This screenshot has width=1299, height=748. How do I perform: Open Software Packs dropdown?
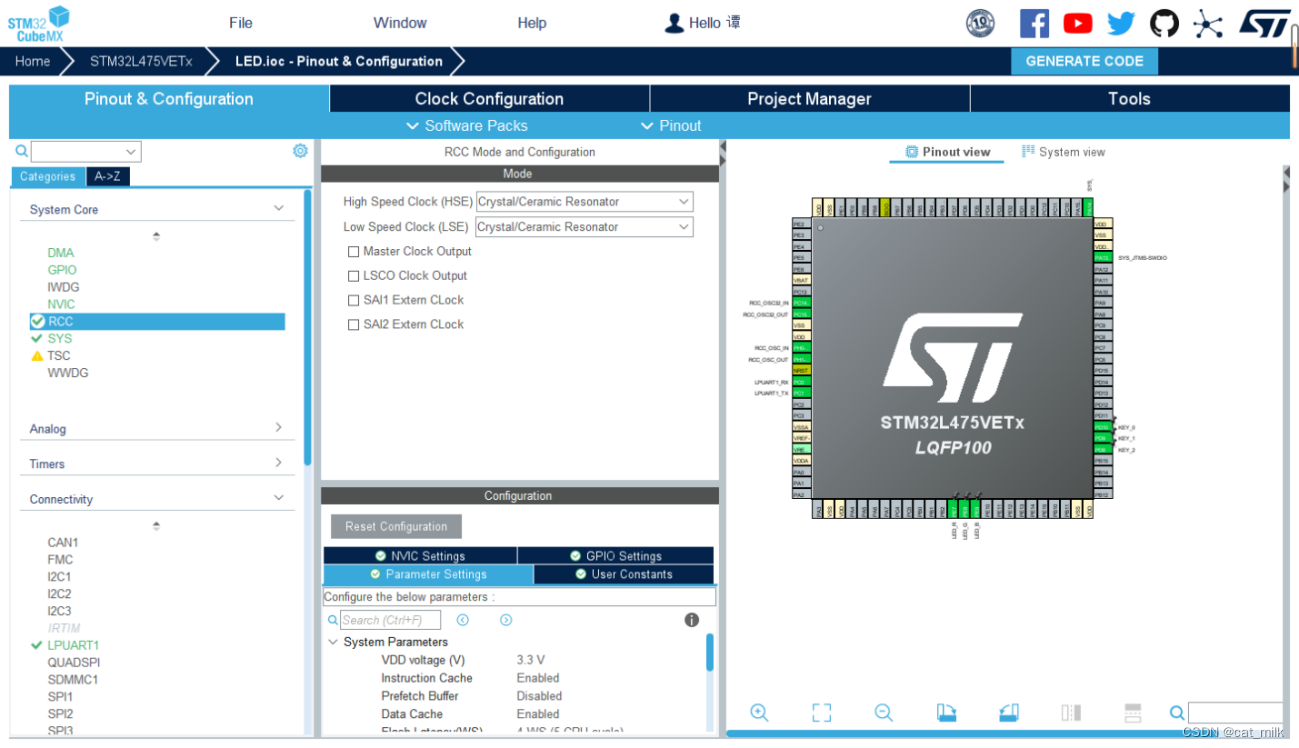click(x=467, y=126)
